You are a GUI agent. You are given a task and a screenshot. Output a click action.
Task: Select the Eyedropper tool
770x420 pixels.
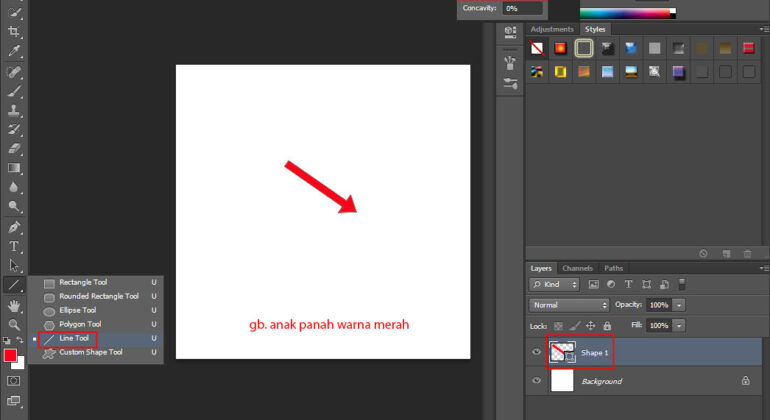[14, 51]
